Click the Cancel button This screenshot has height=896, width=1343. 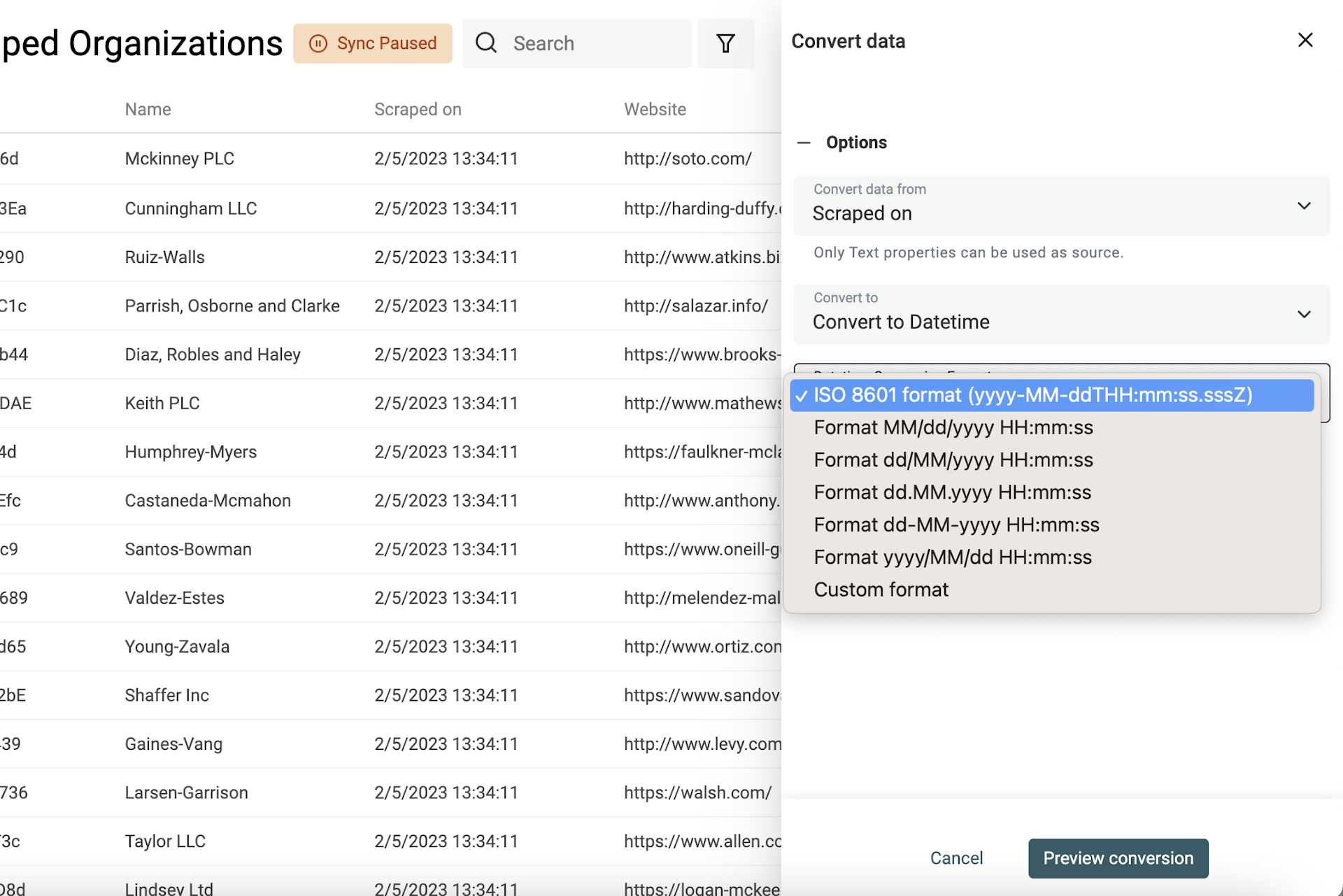tap(956, 858)
